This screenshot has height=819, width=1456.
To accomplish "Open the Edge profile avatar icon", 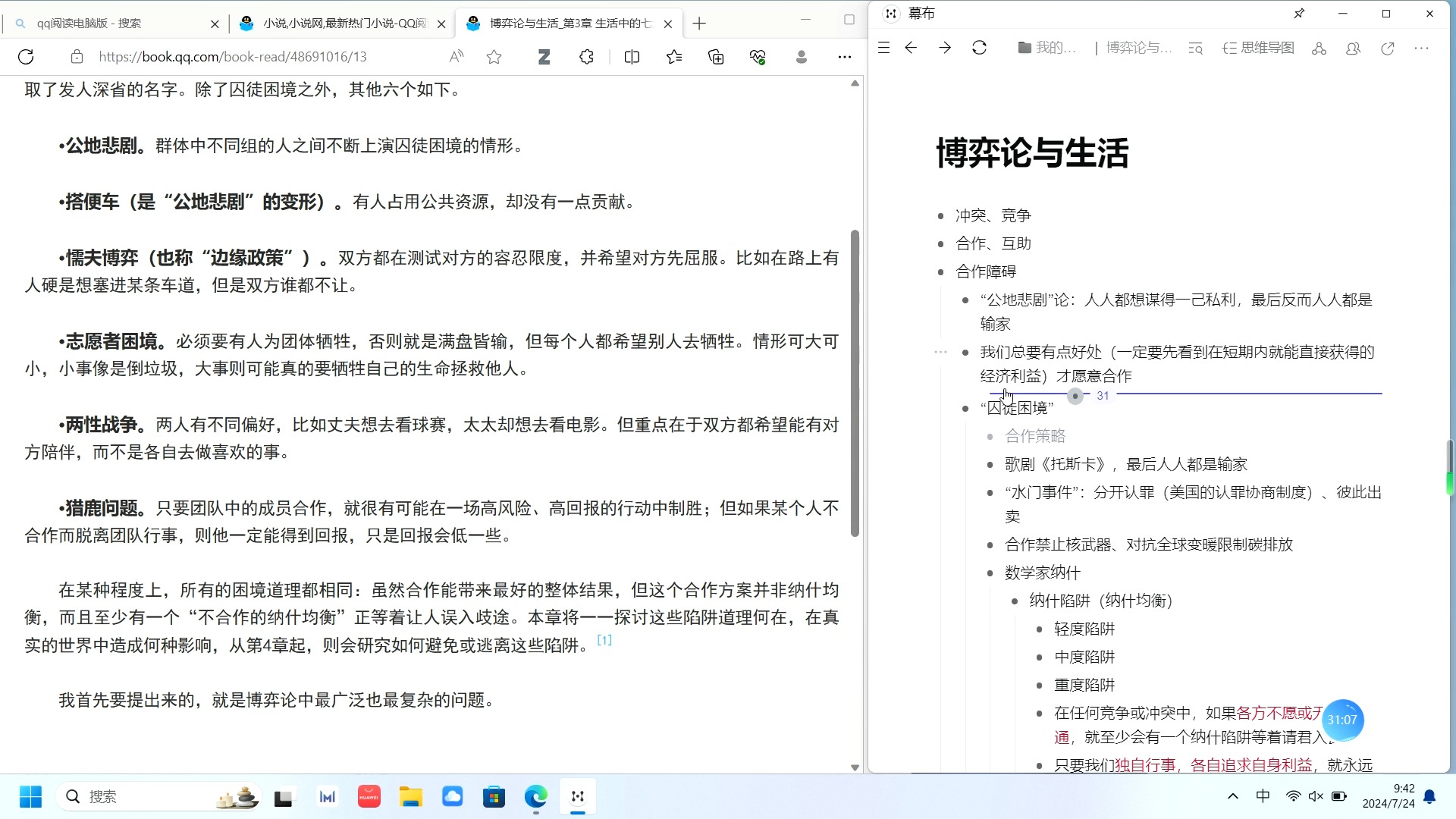I will pyautogui.click(x=802, y=57).
